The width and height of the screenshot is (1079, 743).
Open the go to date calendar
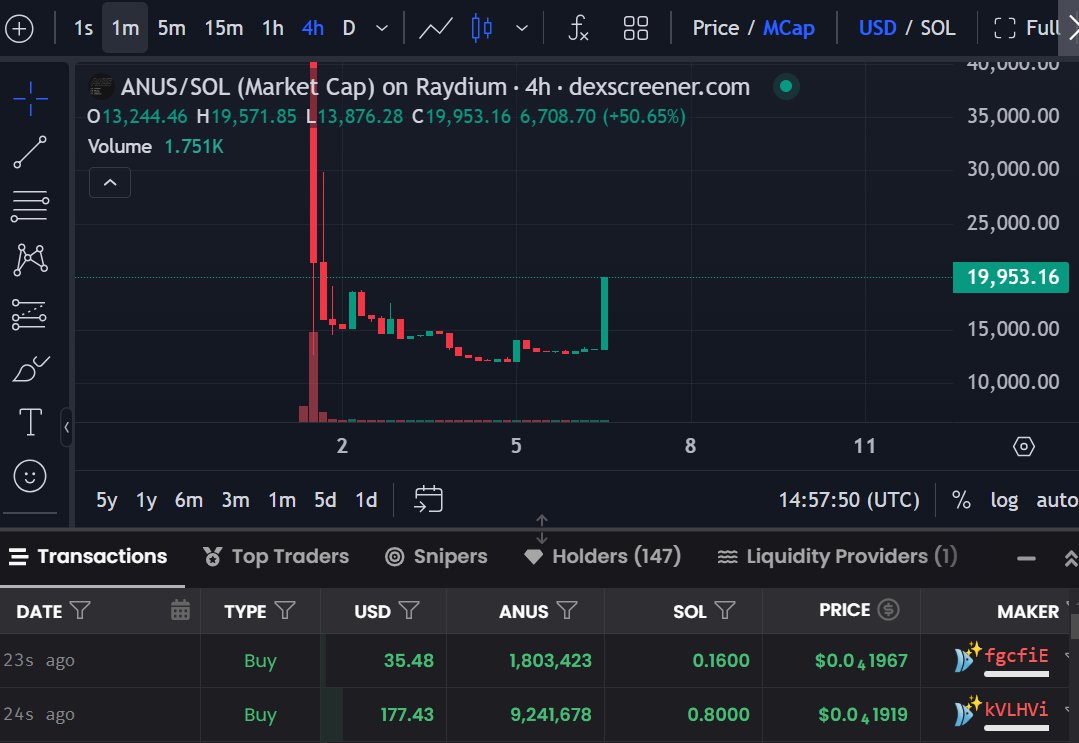point(428,499)
